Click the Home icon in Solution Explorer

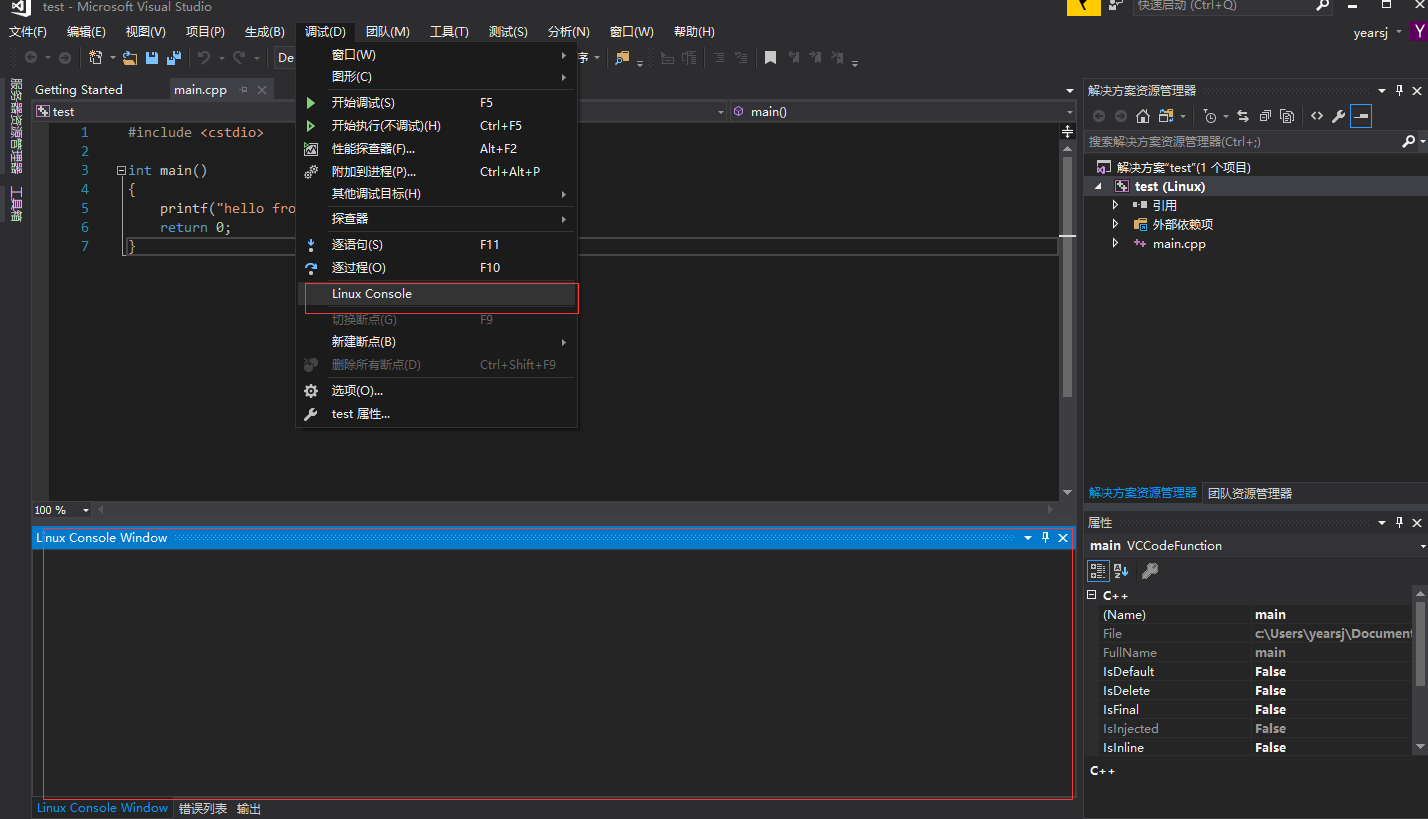click(x=1143, y=116)
